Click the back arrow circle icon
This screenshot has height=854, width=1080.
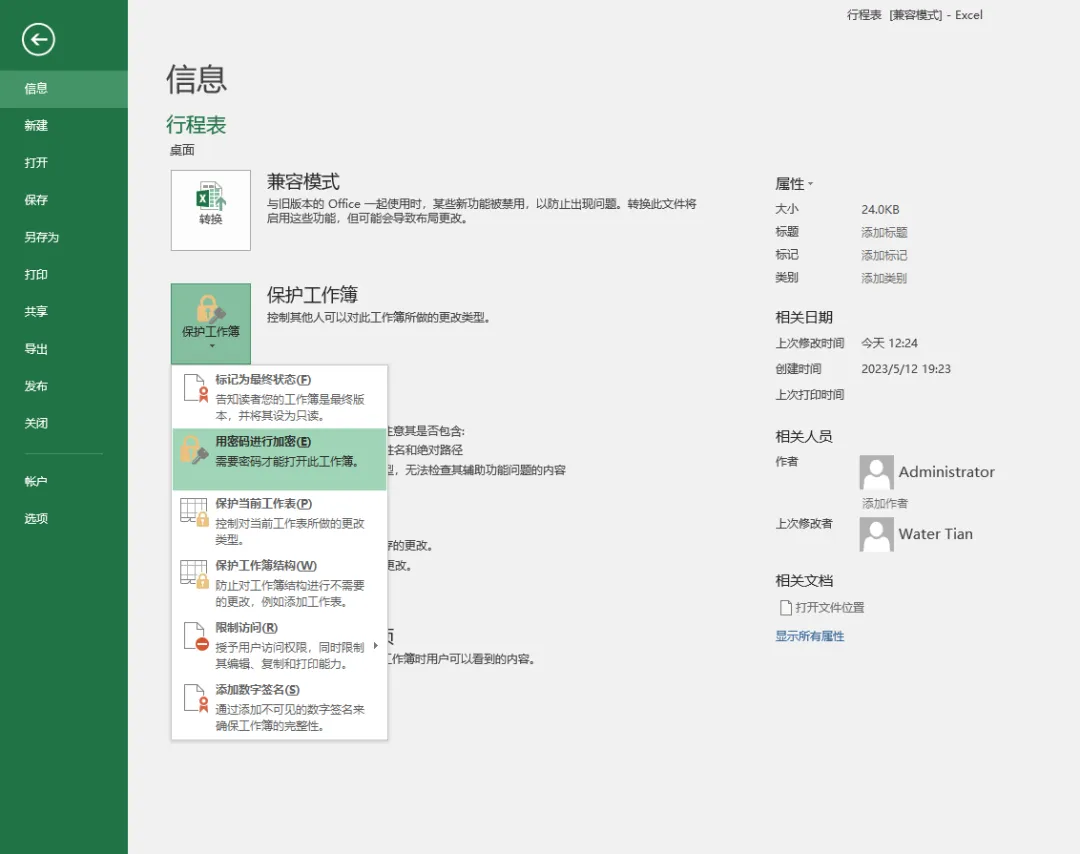[x=38, y=39]
